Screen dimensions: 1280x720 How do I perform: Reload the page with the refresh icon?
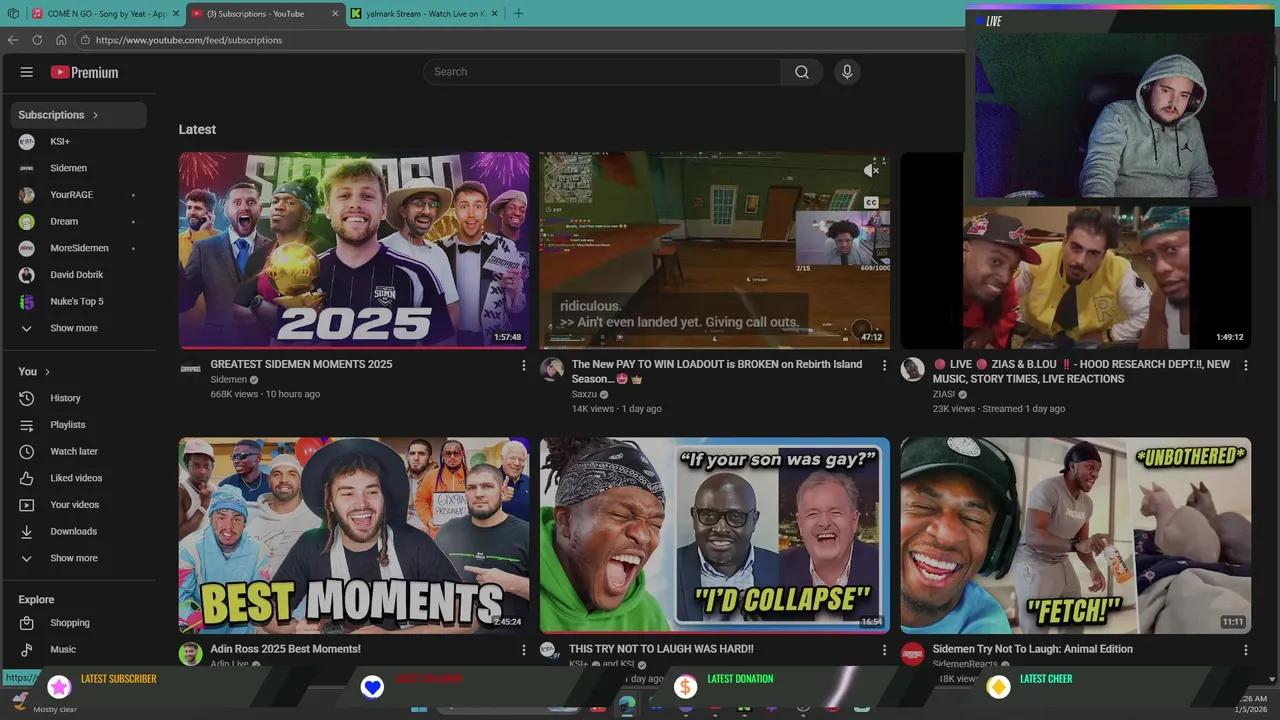pos(37,40)
